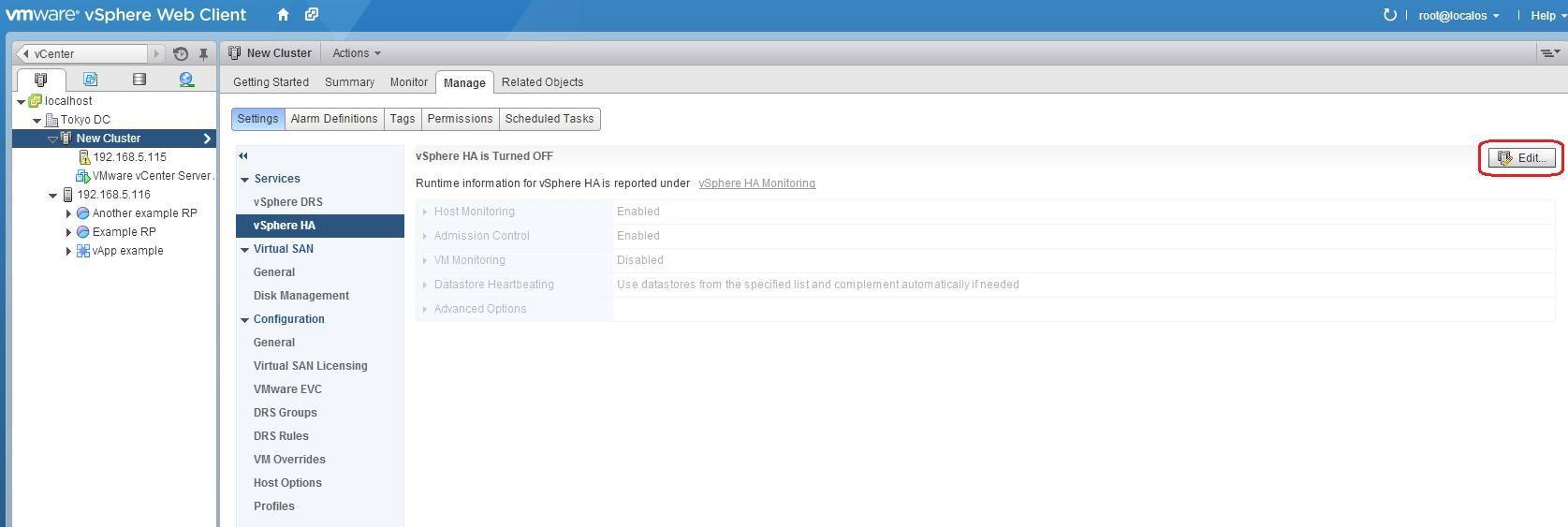The width and height of the screenshot is (1568, 527).
Task: Open the Help dropdown menu
Action: [1548, 15]
